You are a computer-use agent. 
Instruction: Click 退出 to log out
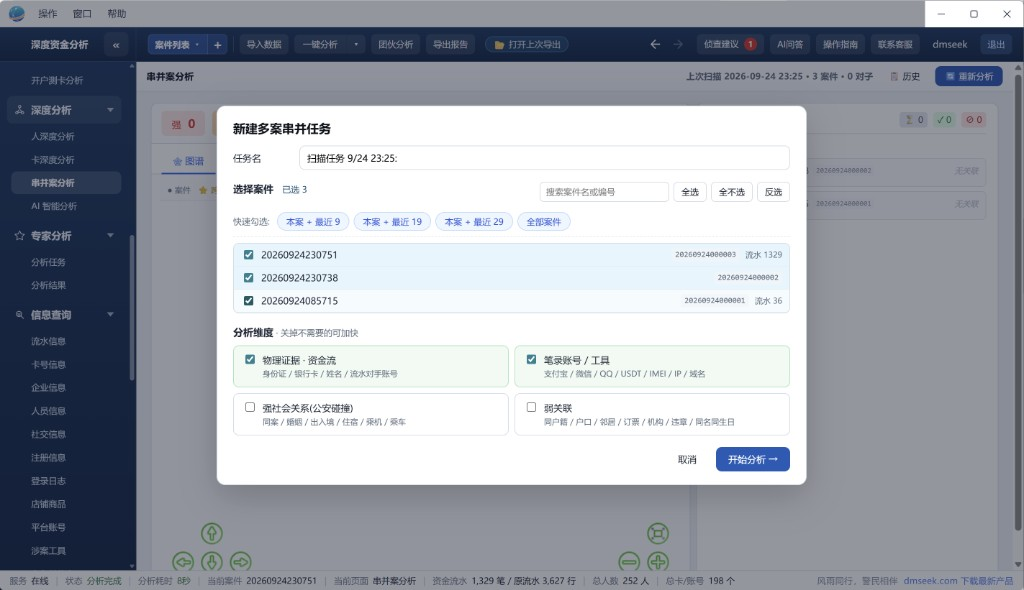point(995,44)
